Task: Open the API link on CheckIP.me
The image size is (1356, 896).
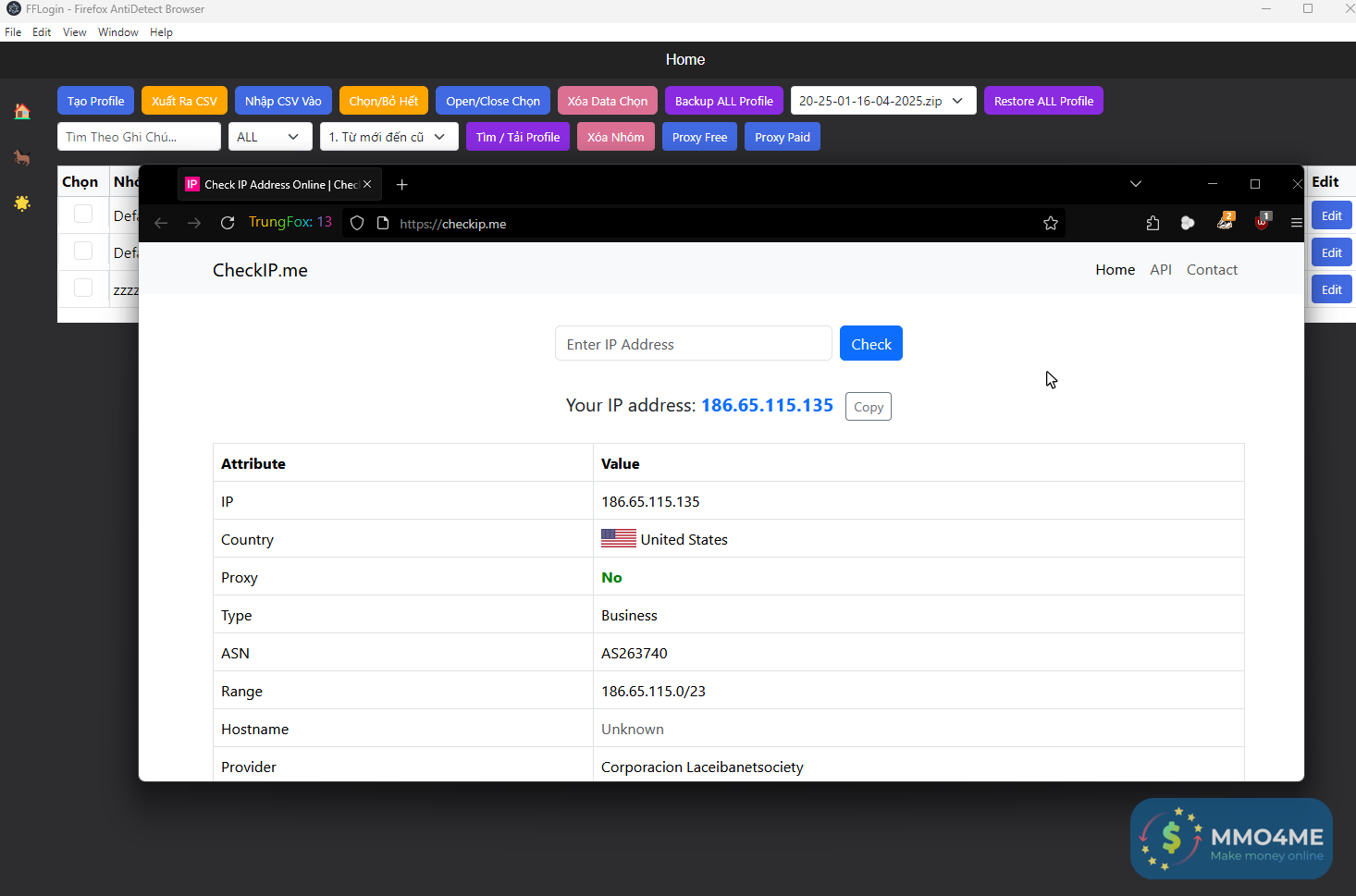Action: tap(1161, 270)
